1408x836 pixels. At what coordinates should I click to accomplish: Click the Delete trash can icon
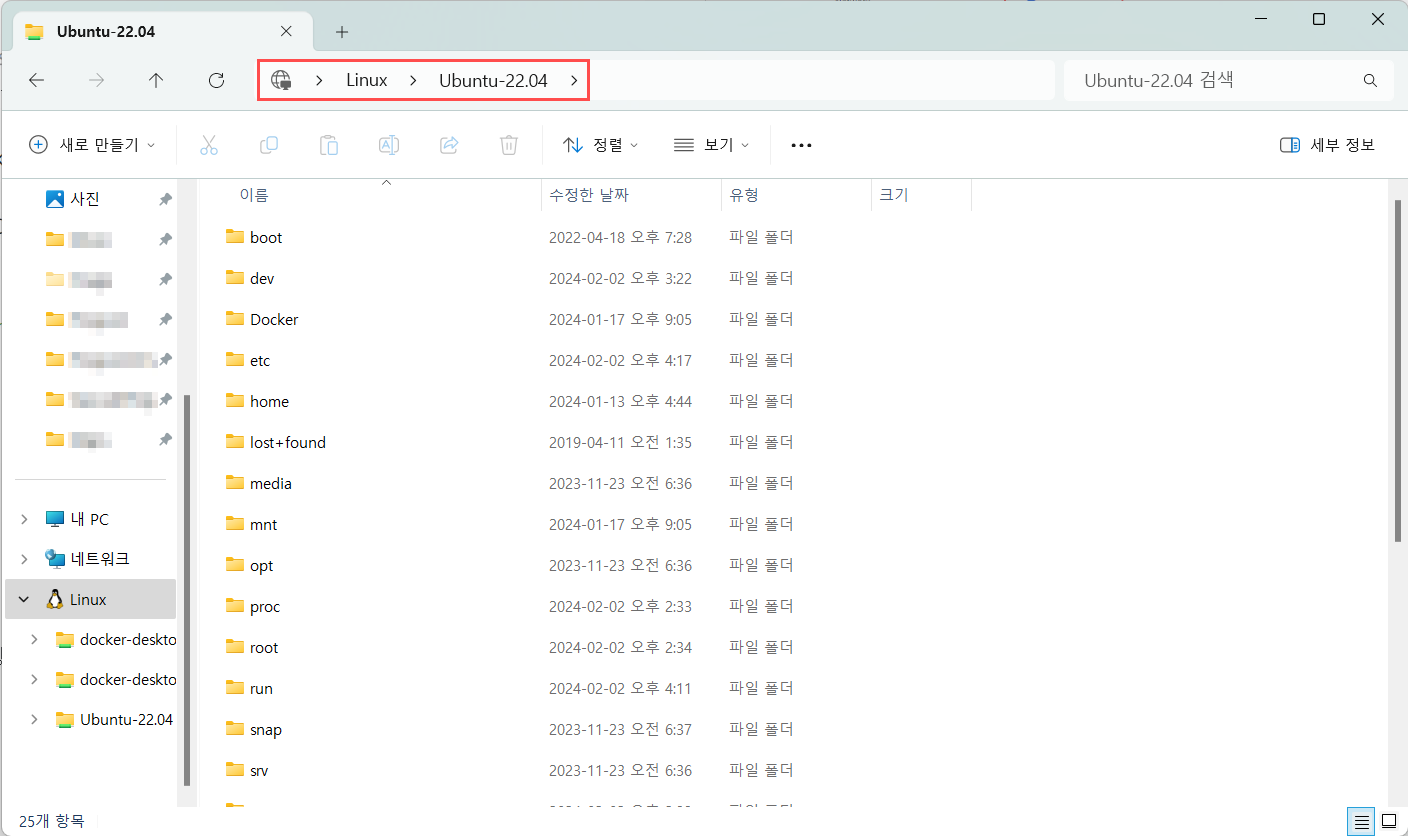pyautogui.click(x=509, y=145)
